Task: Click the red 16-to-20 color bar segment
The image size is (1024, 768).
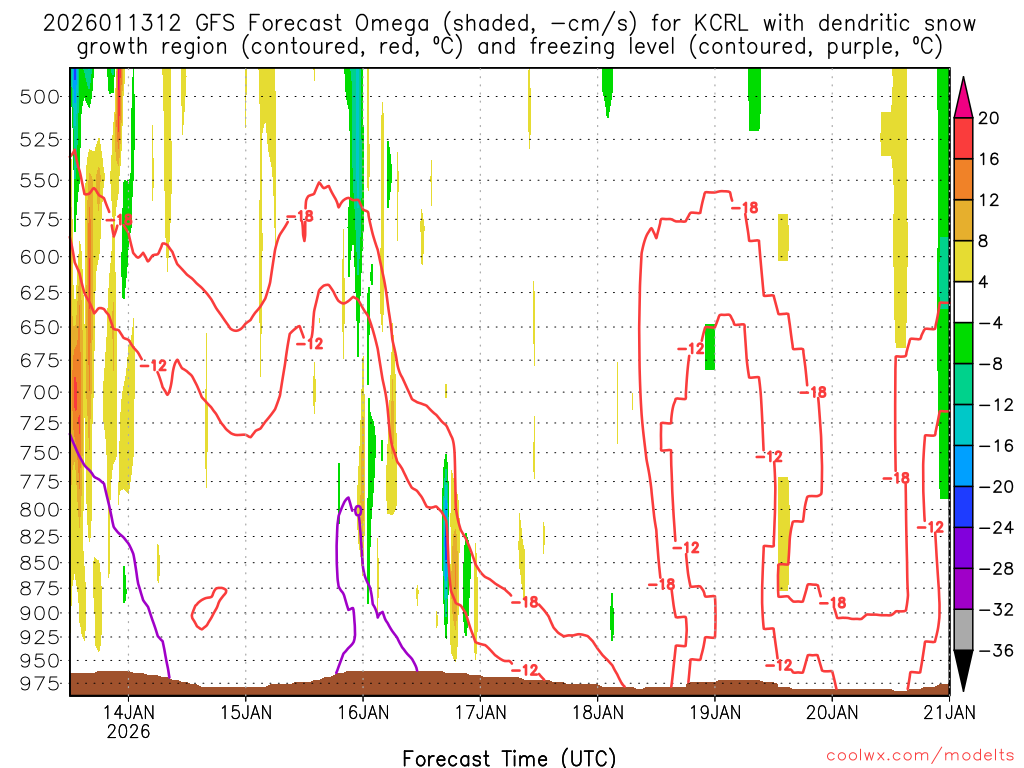Action: point(963,138)
